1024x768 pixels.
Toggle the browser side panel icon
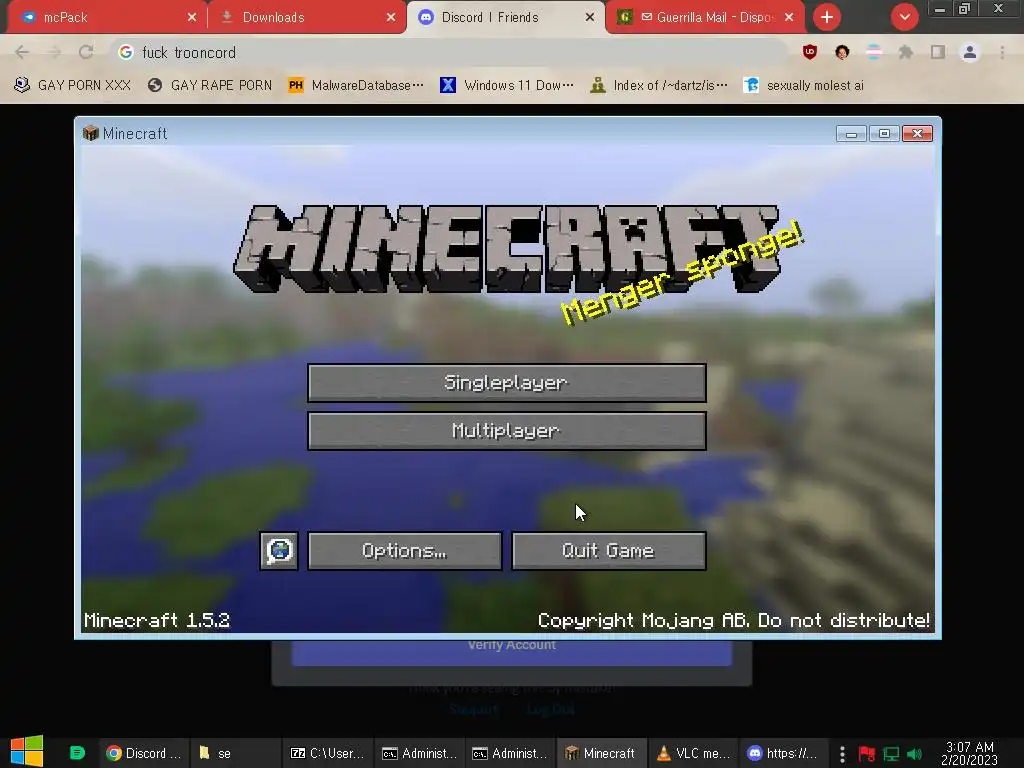point(938,52)
